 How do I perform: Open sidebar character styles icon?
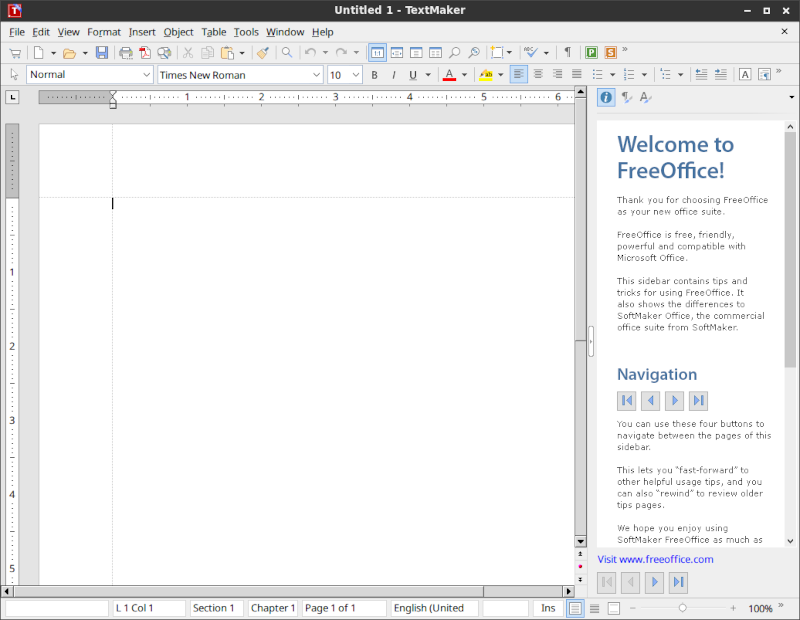tap(645, 97)
